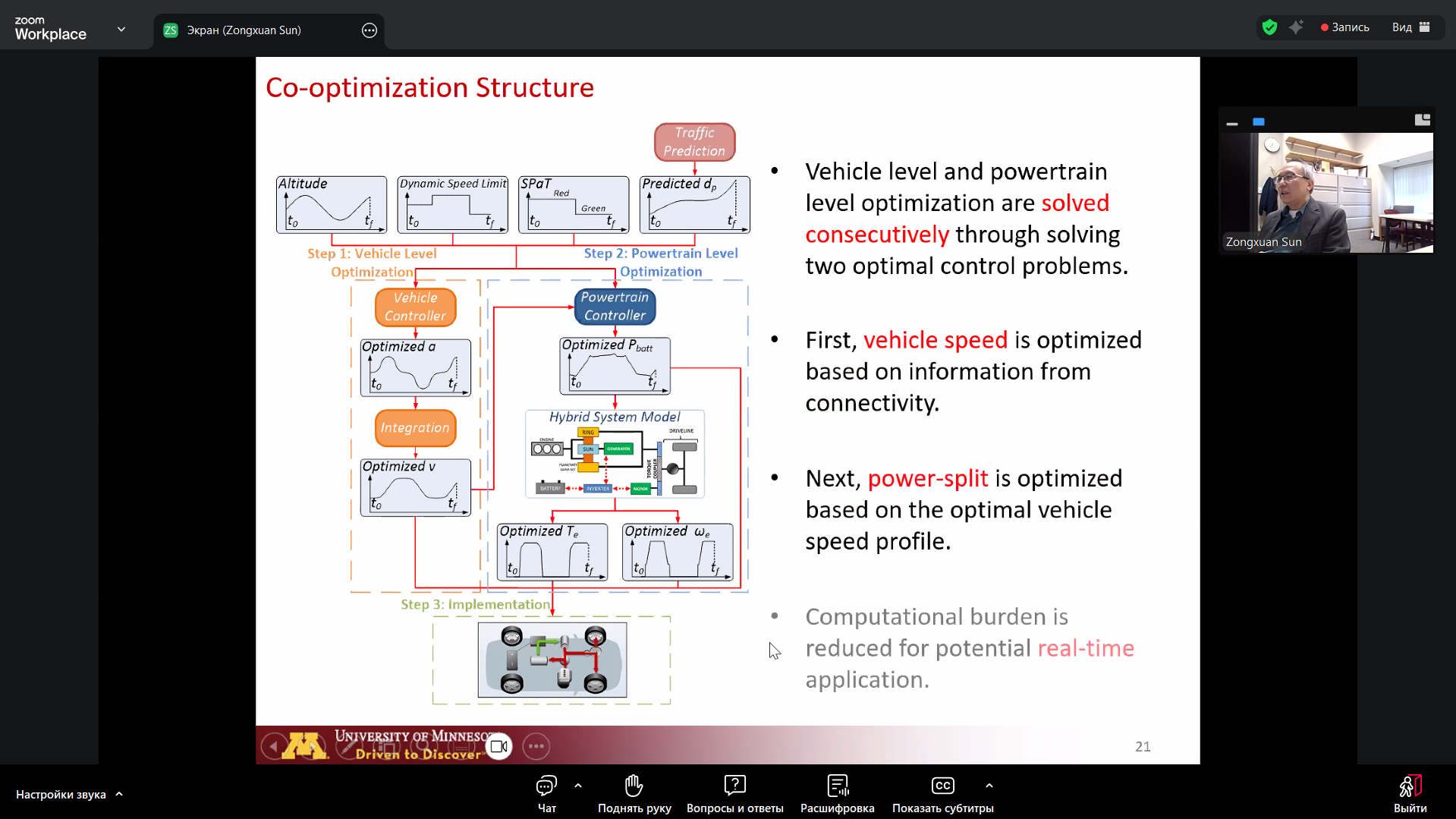The width and height of the screenshot is (1456, 819).
Task: Open the Расшифровка transcript panel
Action: tap(837, 793)
